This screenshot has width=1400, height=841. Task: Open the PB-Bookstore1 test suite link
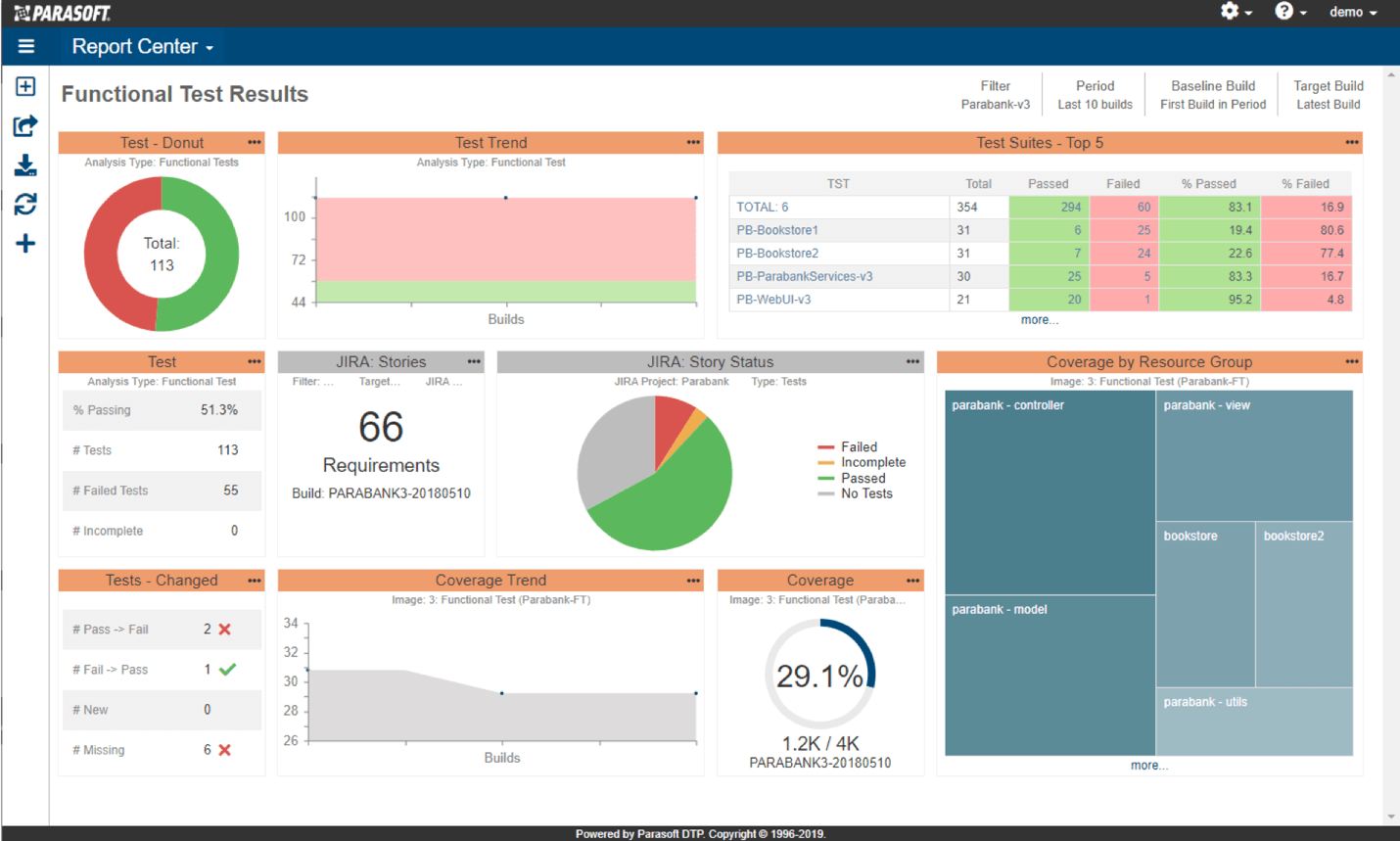click(x=777, y=230)
